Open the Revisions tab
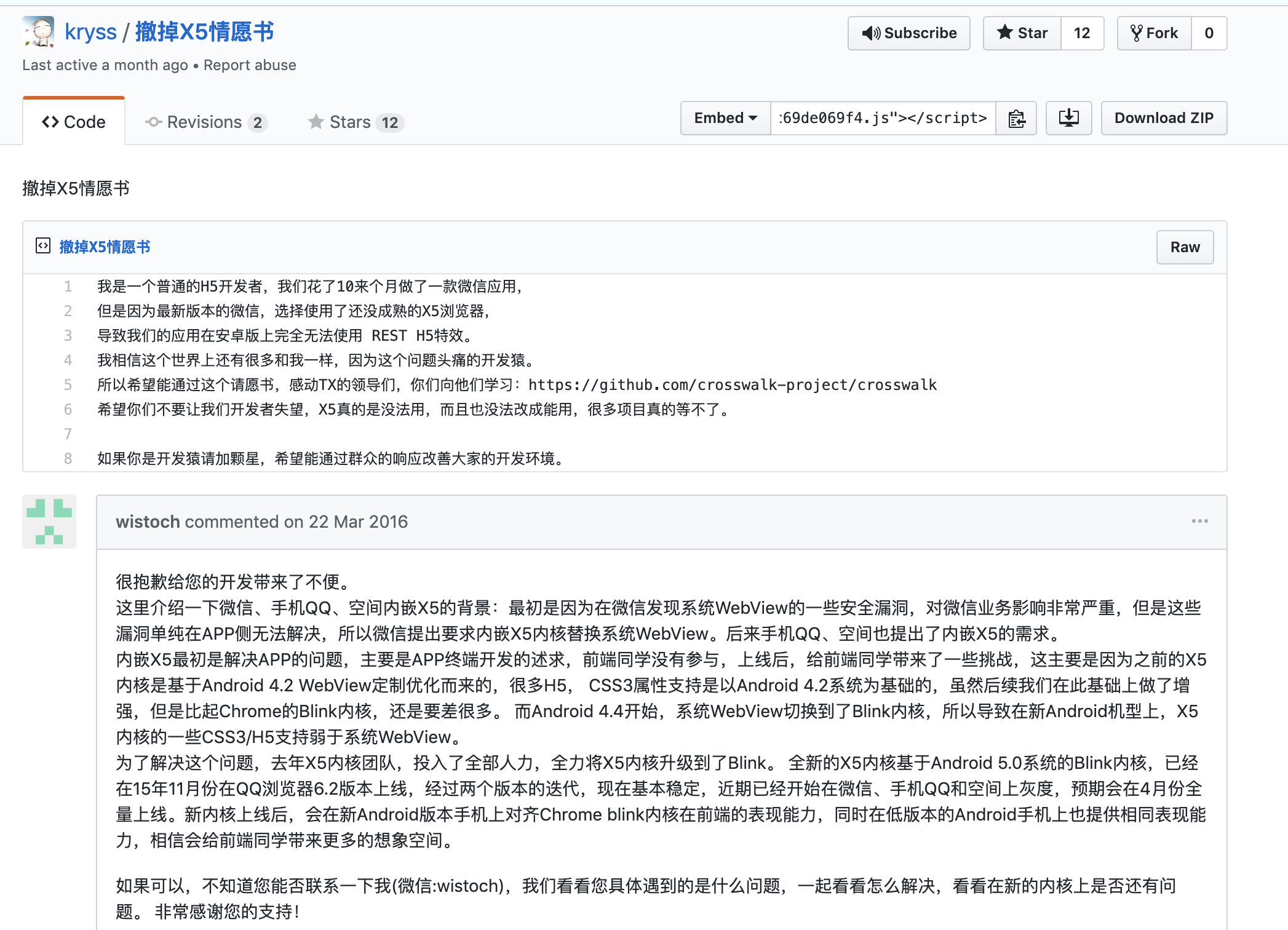 click(206, 122)
